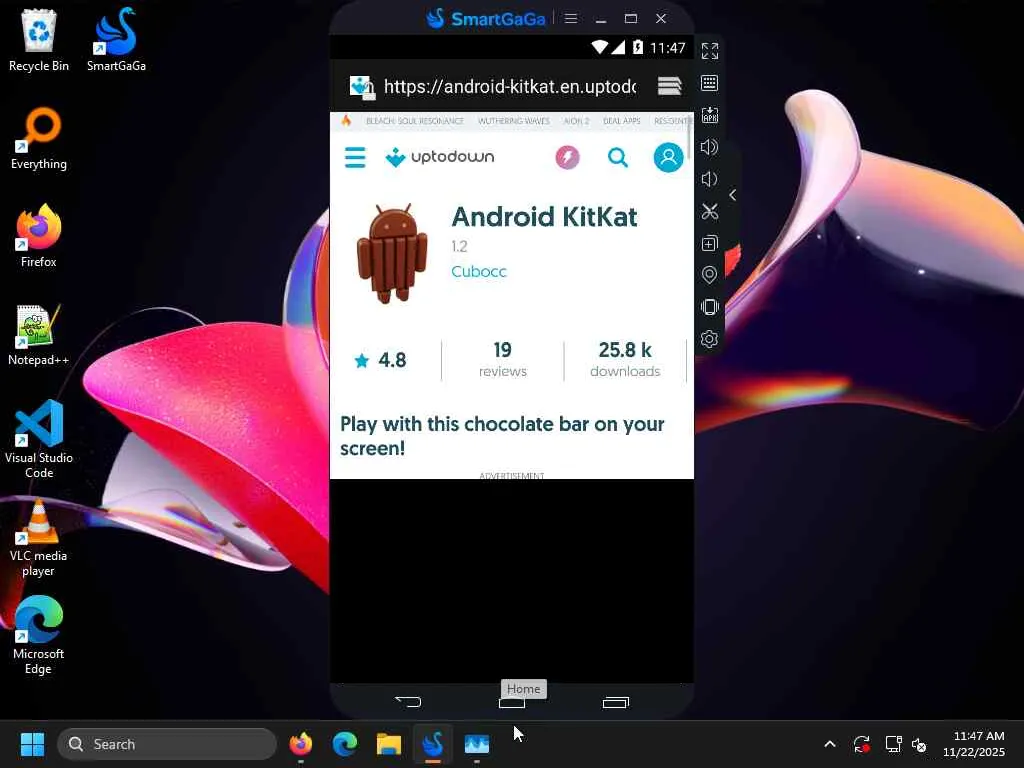Screen dimensions: 1024x768
Task: Open the Deal Apps trending link
Action: (x=622, y=121)
